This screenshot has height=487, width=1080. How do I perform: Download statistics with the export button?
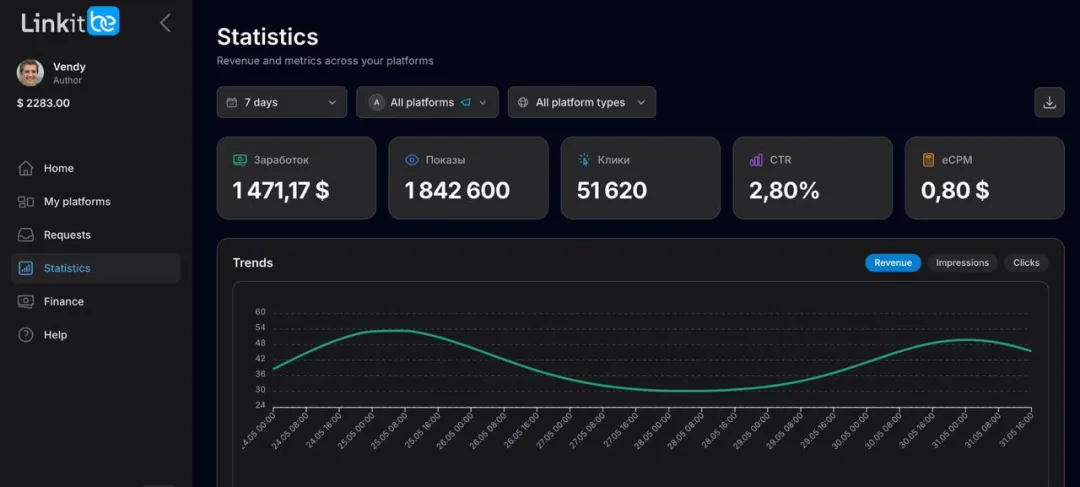(1050, 102)
